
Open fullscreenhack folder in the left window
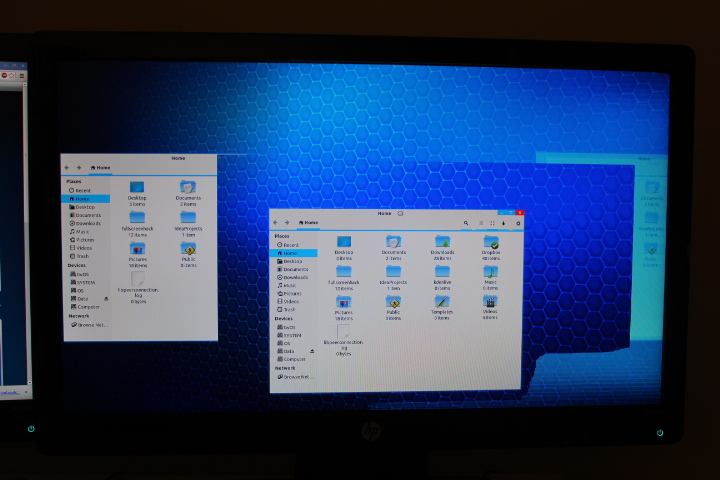tap(137, 217)
